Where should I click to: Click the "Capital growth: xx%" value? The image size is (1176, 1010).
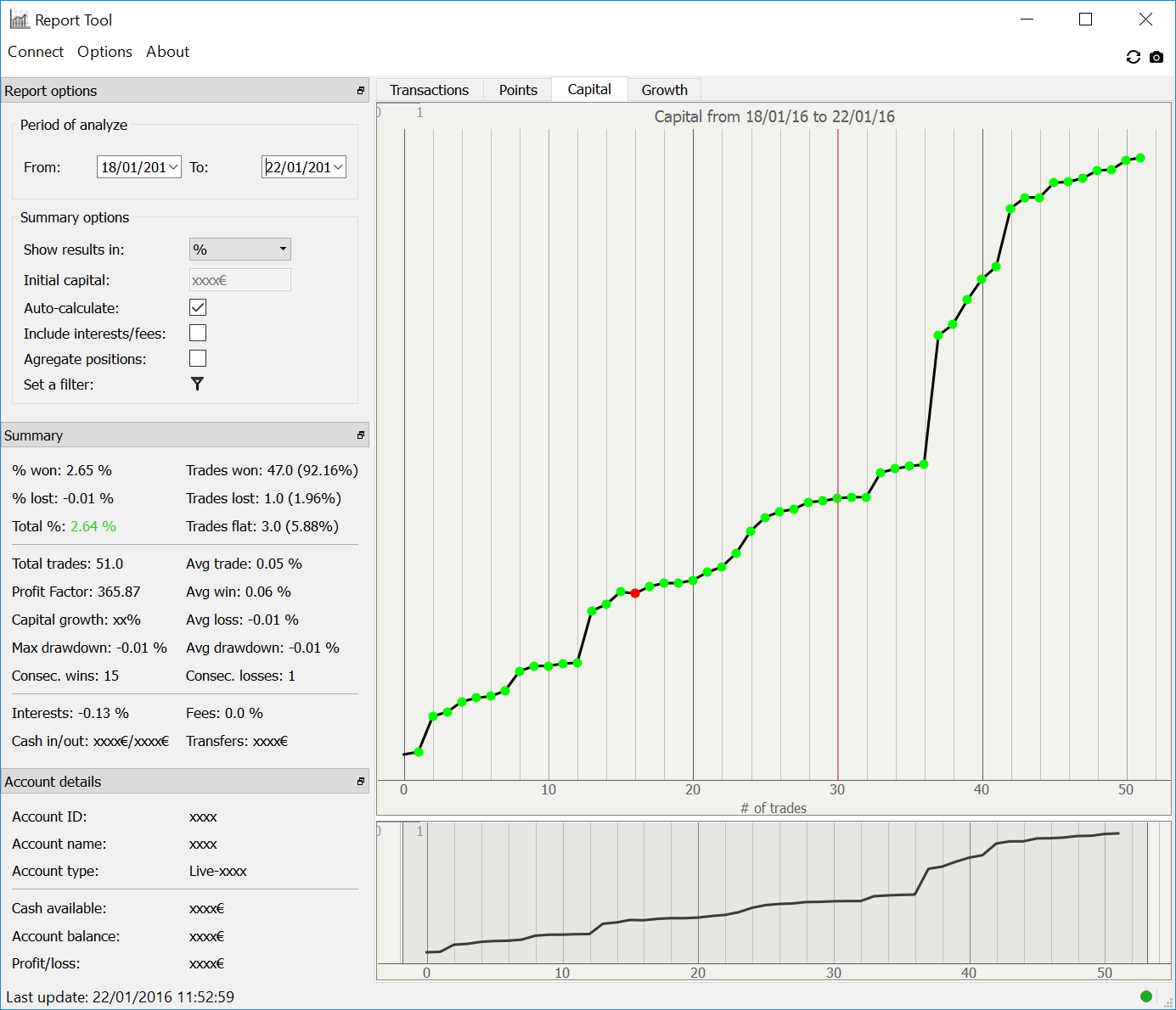[76, 620]
